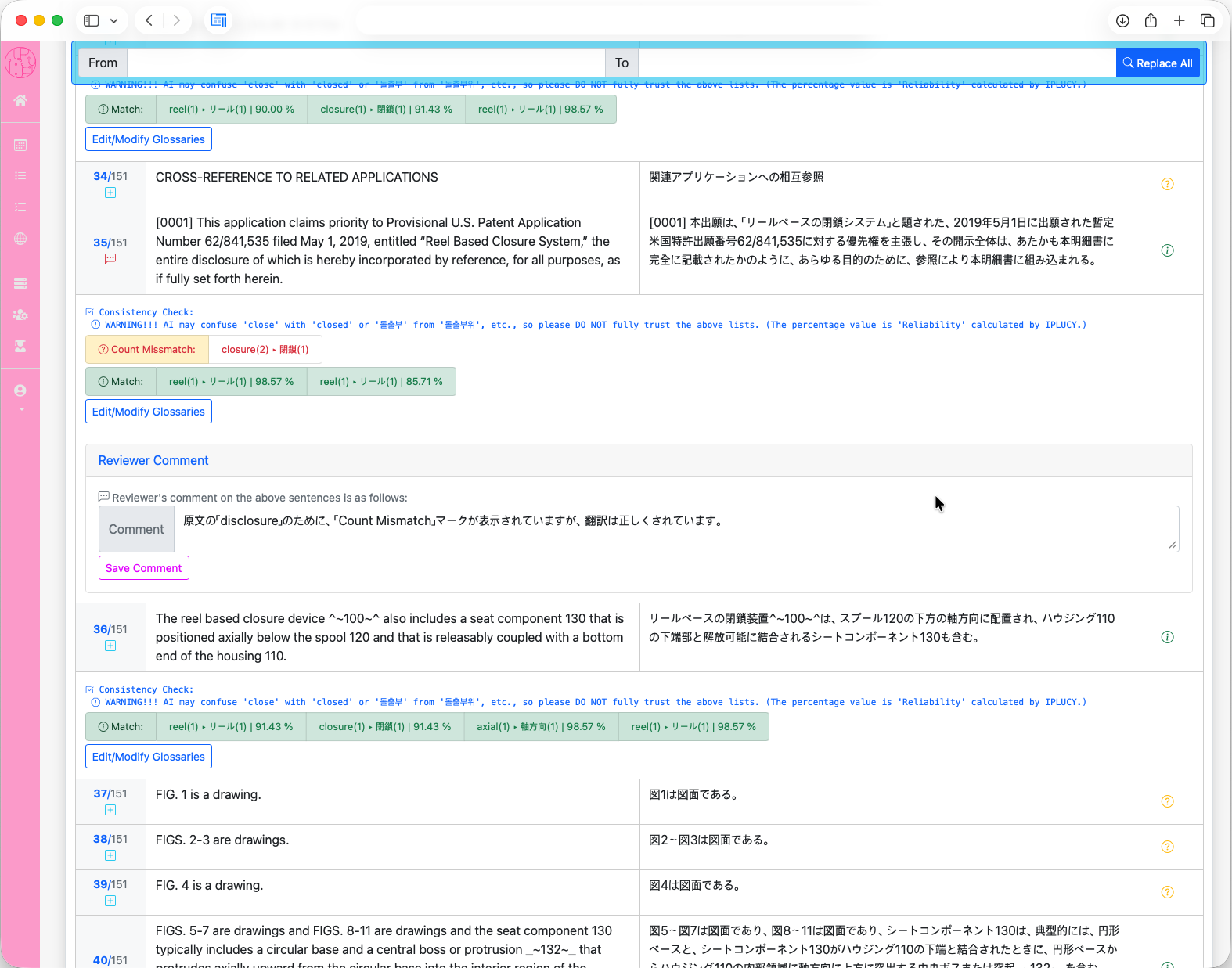Open segment number 34 link
The width and height of the screenshot is (1232, 968).
click(x=100, y=177)
